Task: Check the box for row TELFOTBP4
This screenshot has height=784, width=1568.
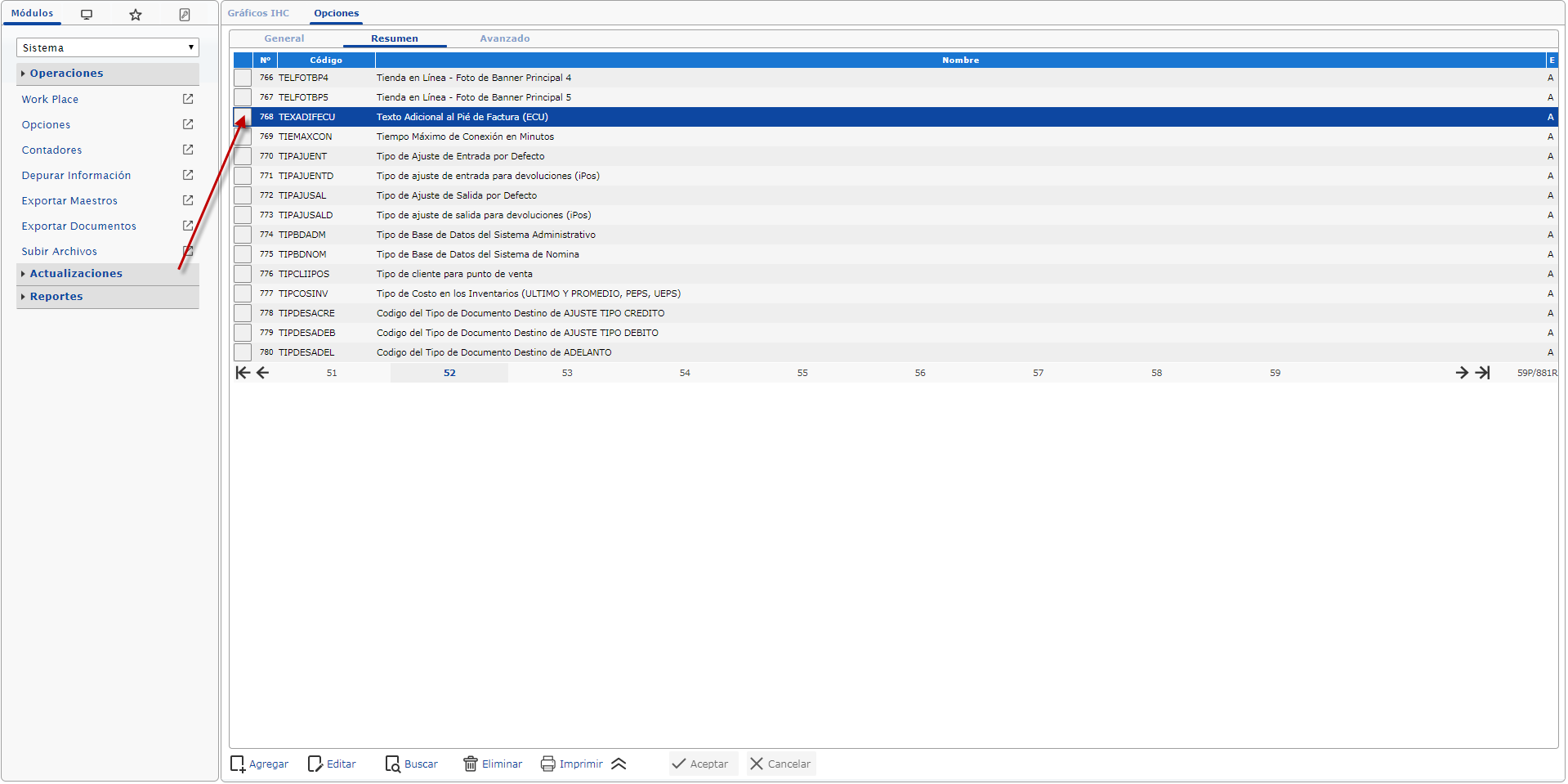Action: coord(243,78)
